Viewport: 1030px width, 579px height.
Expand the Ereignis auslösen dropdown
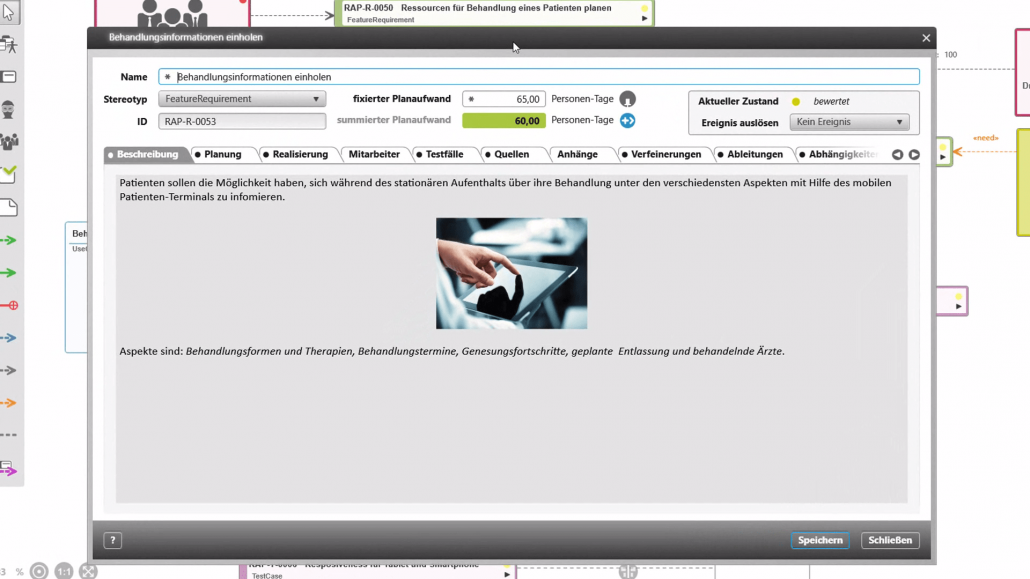[x=849, y=122]
